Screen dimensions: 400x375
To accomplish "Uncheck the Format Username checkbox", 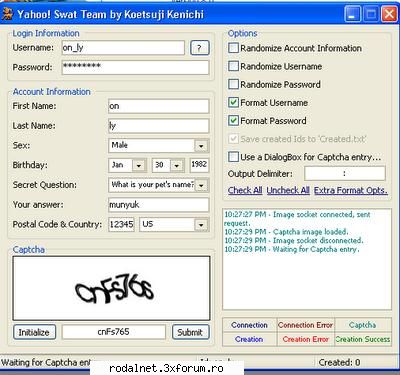I will click(x=233, y=102).
